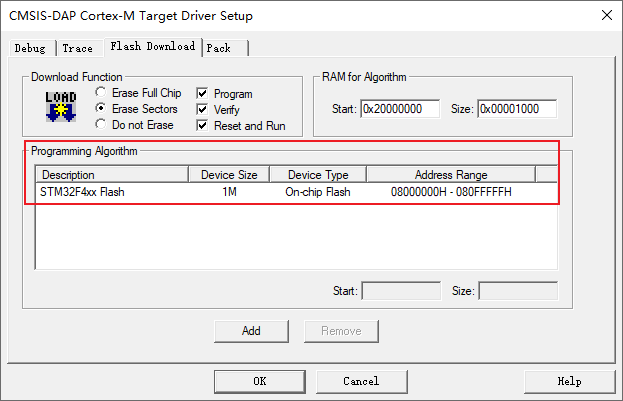Click Programming Algorithm Start field

[401, 291]
